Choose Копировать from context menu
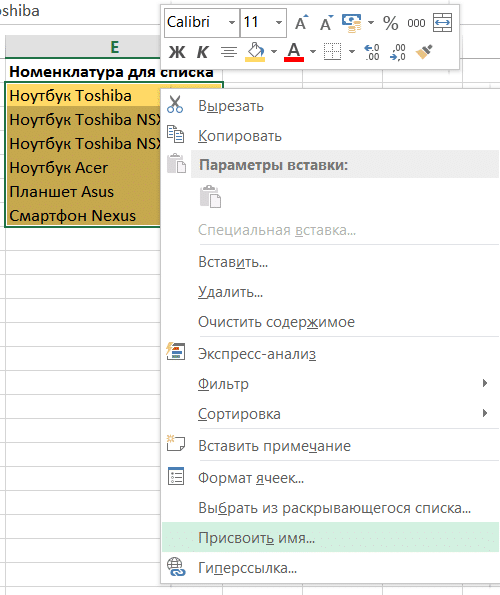500x595 pixels. tap(330, 136)
